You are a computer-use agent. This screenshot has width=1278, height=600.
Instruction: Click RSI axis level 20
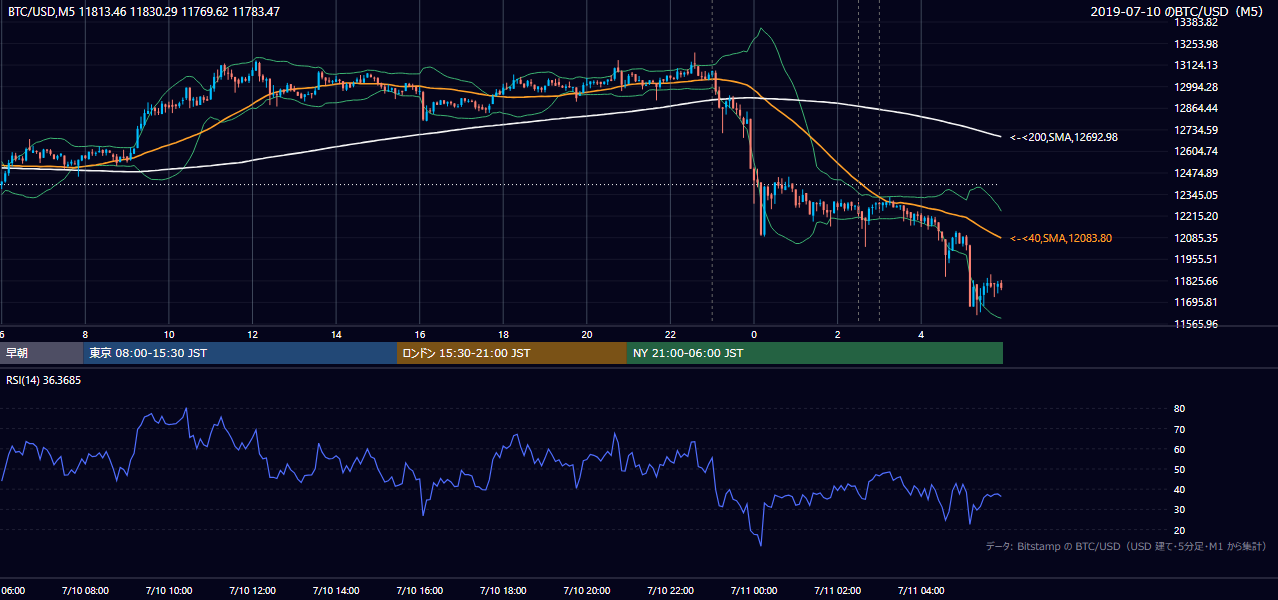[1180, 530]
